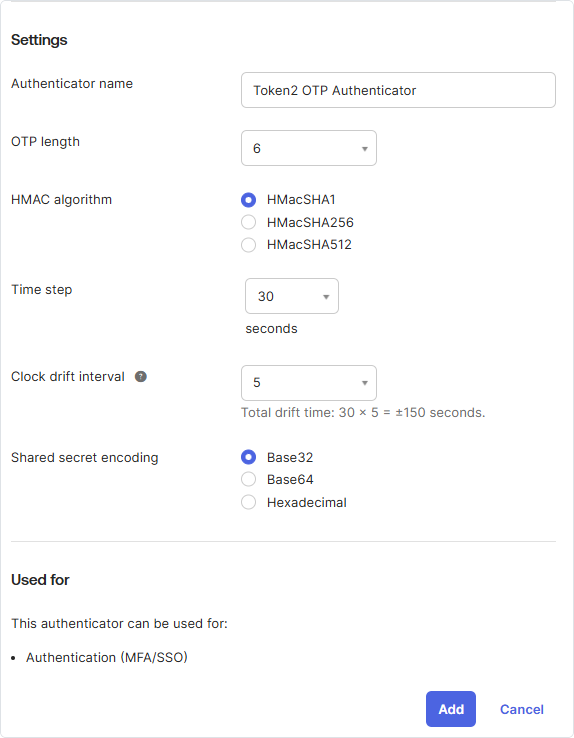This screenshot has height=738, width=574.
Task: Cancel adding the authenticator
Action: 521,709
